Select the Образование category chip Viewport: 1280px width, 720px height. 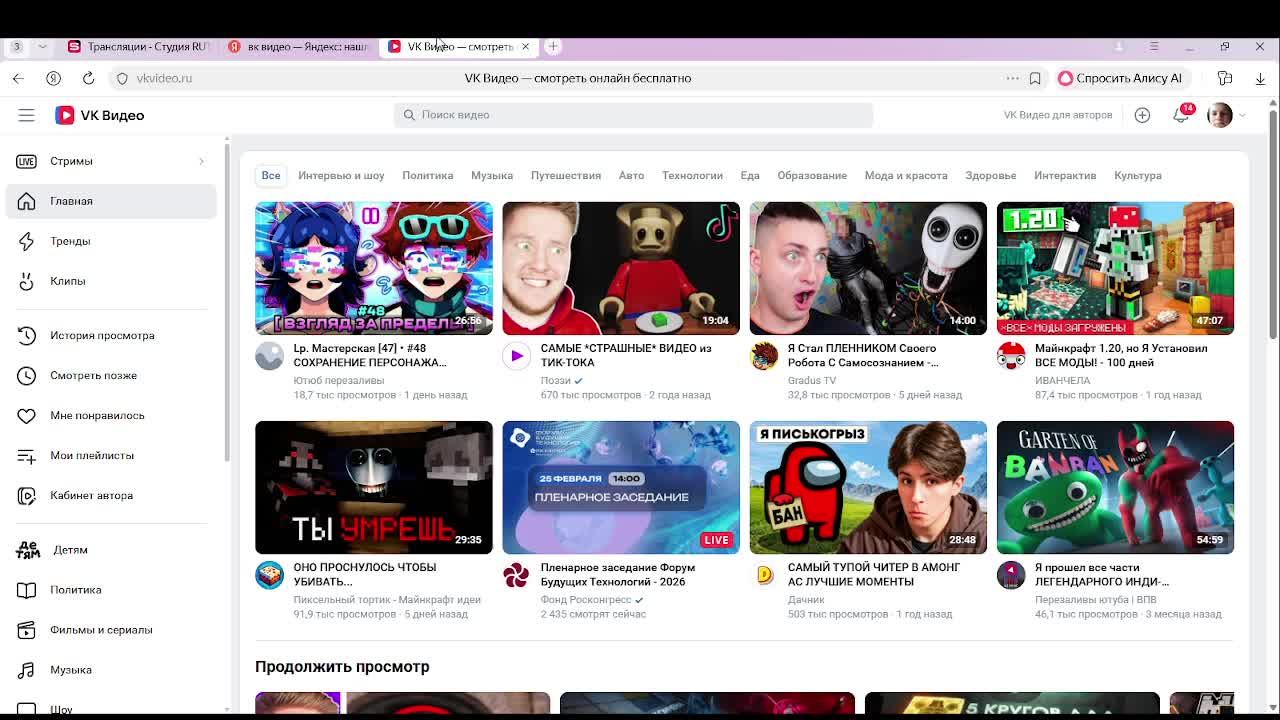(x=812, y=175)
